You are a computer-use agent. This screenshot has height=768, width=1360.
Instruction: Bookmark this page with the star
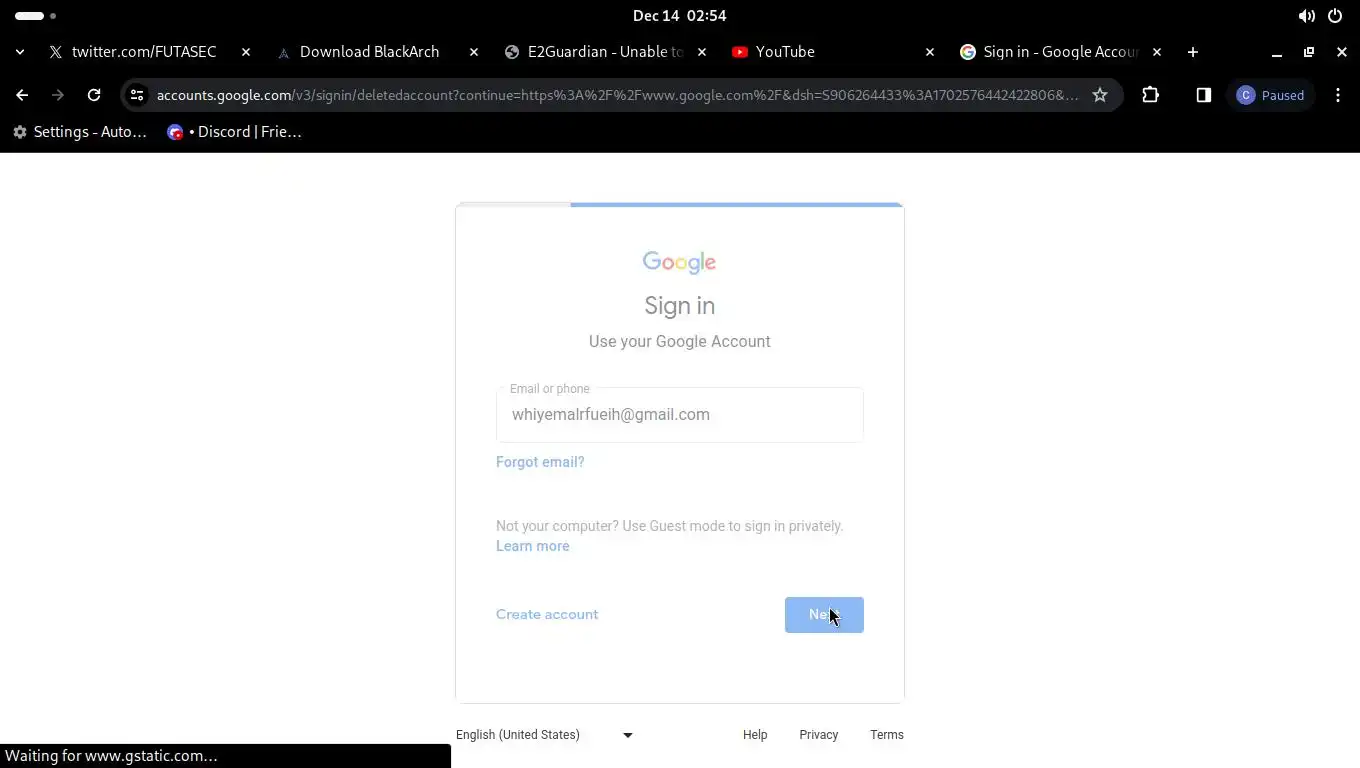pyautogui.click(x=1100, y=95)
